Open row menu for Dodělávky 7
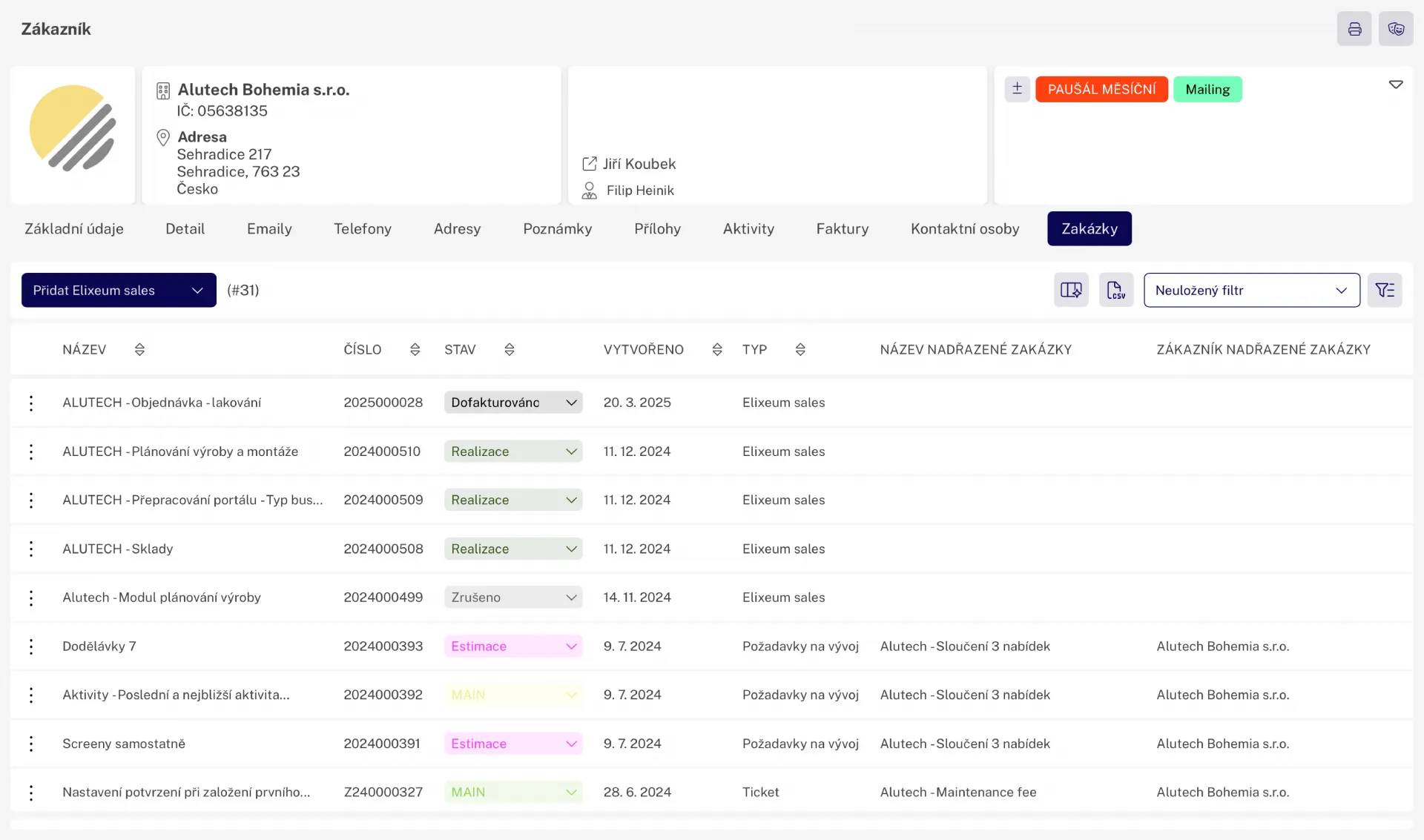1424x840 pixels. pyautogui.click(x=31, y=646)
